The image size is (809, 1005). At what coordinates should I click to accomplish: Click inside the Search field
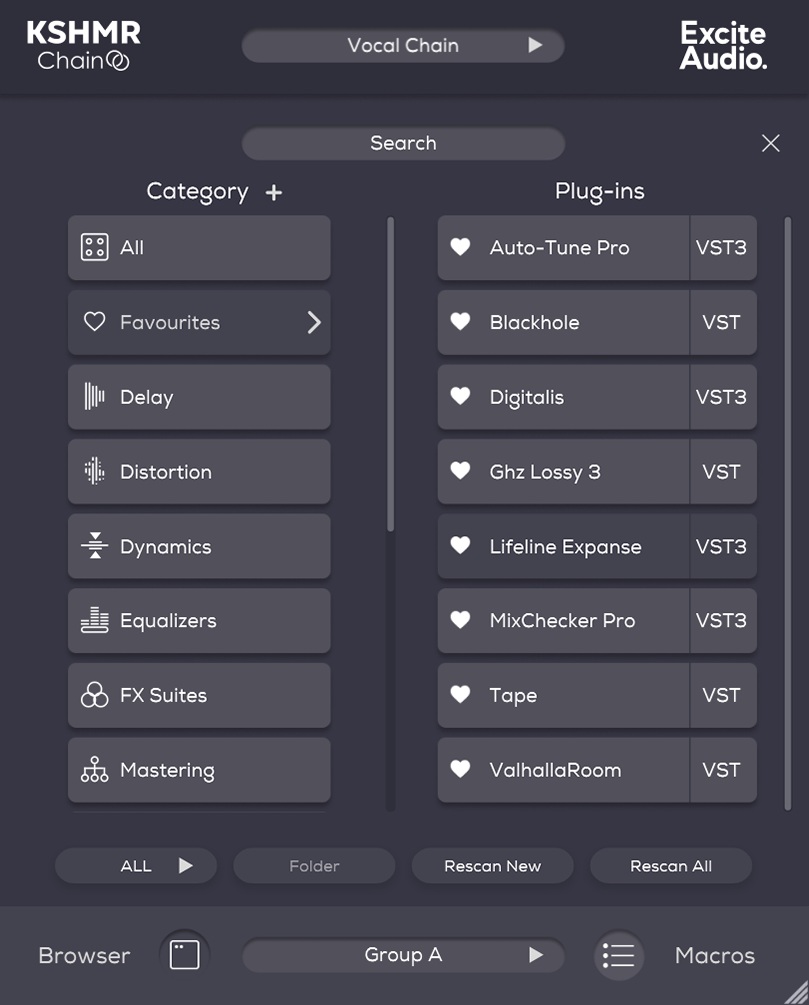click(403, 143)
